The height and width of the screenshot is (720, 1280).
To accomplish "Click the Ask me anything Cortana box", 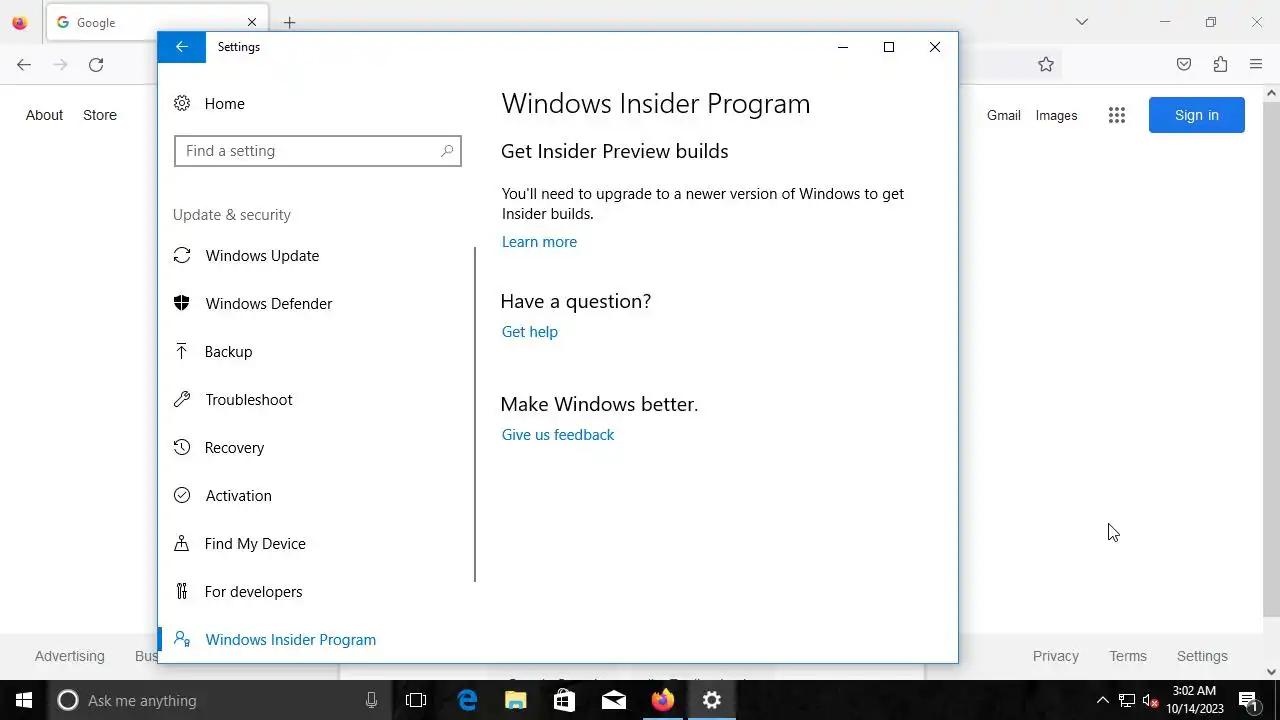I will 219,700.
